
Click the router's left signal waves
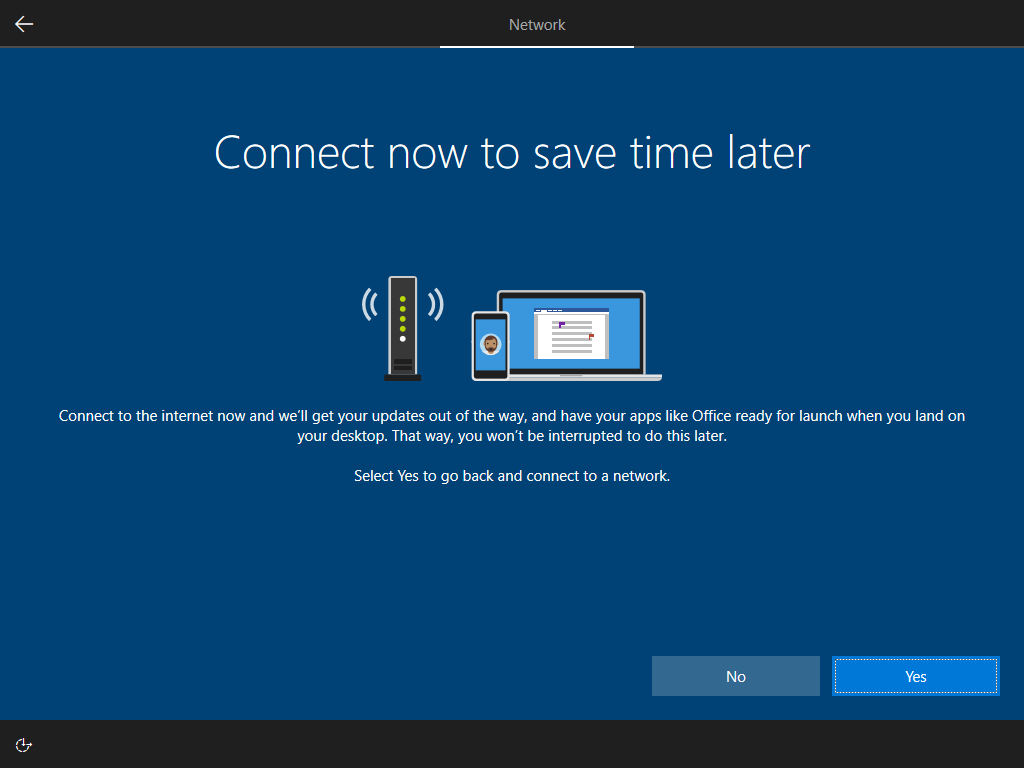(370, 305)
